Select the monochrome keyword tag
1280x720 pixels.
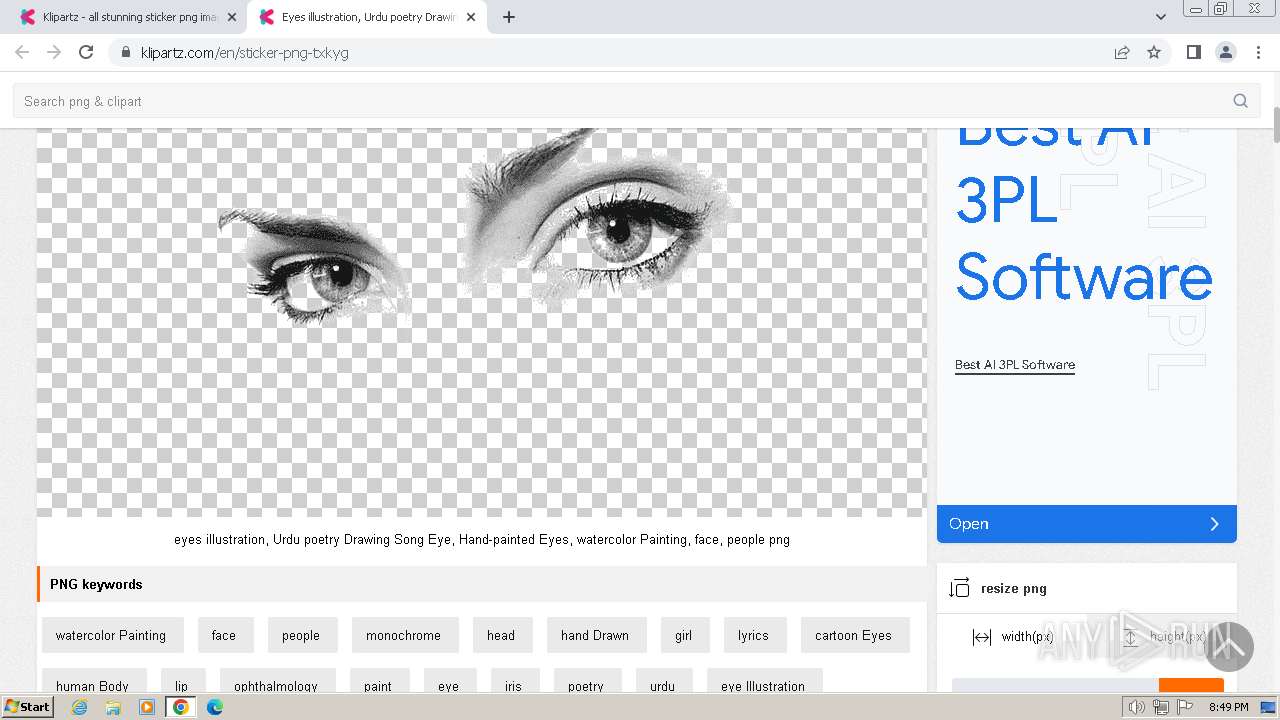click(403, 635)
